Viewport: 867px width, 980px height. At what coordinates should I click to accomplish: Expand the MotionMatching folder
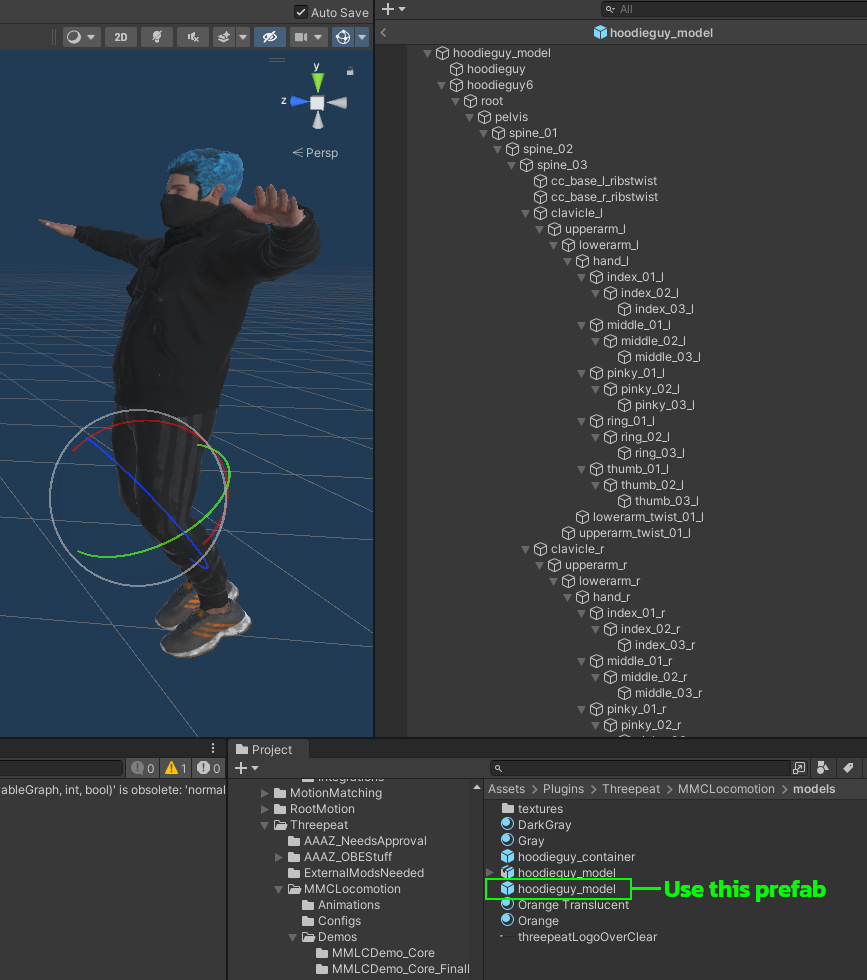click(x=264, y=793)
